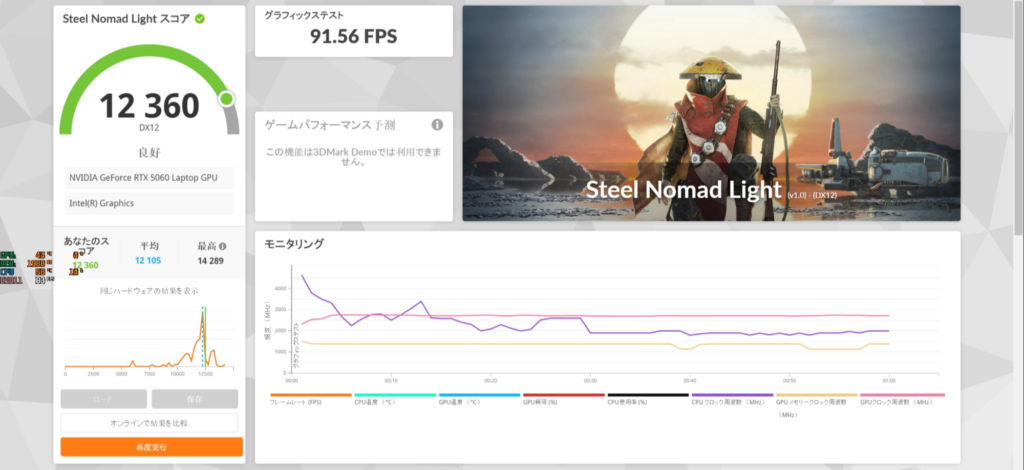Image resolution: width=1024 pixels, height=470 pixels.
Task: Toggle the CPU温度 (°C) legend series
Action: (x=394, y=399)
